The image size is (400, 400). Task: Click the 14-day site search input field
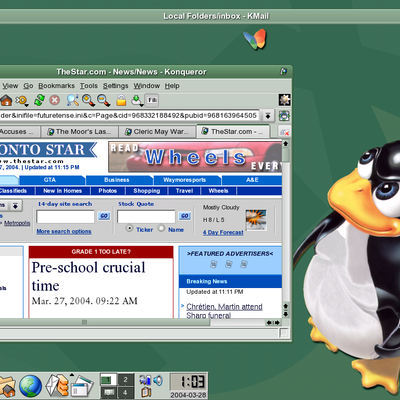65,217
